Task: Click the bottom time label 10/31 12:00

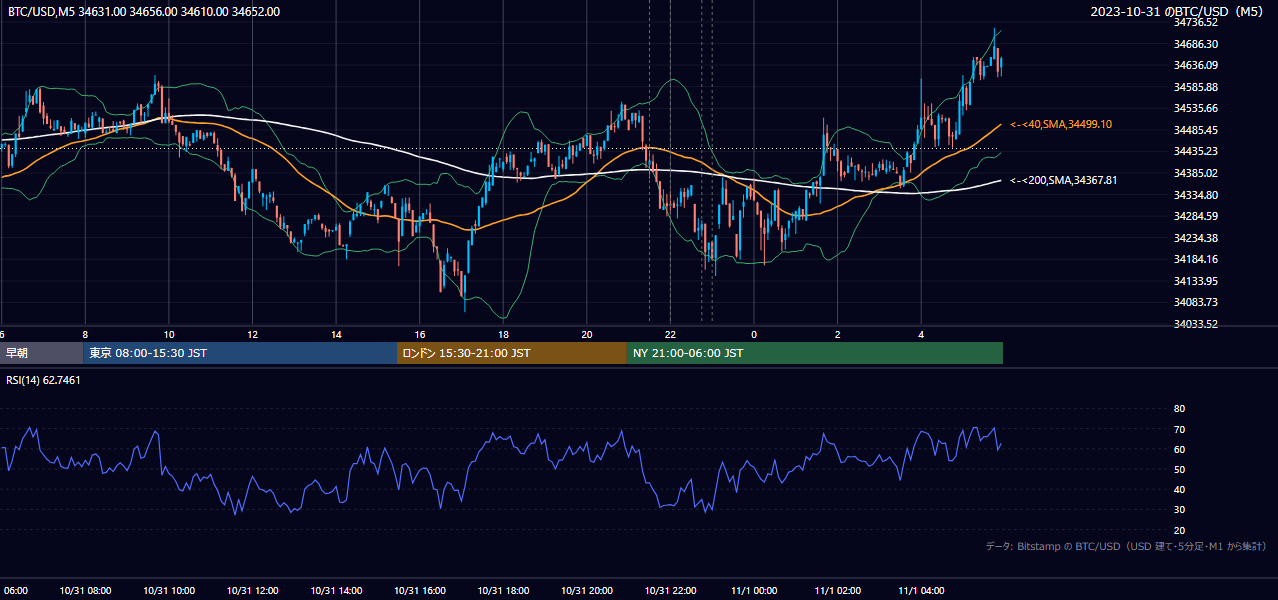Action: [253, 590]
